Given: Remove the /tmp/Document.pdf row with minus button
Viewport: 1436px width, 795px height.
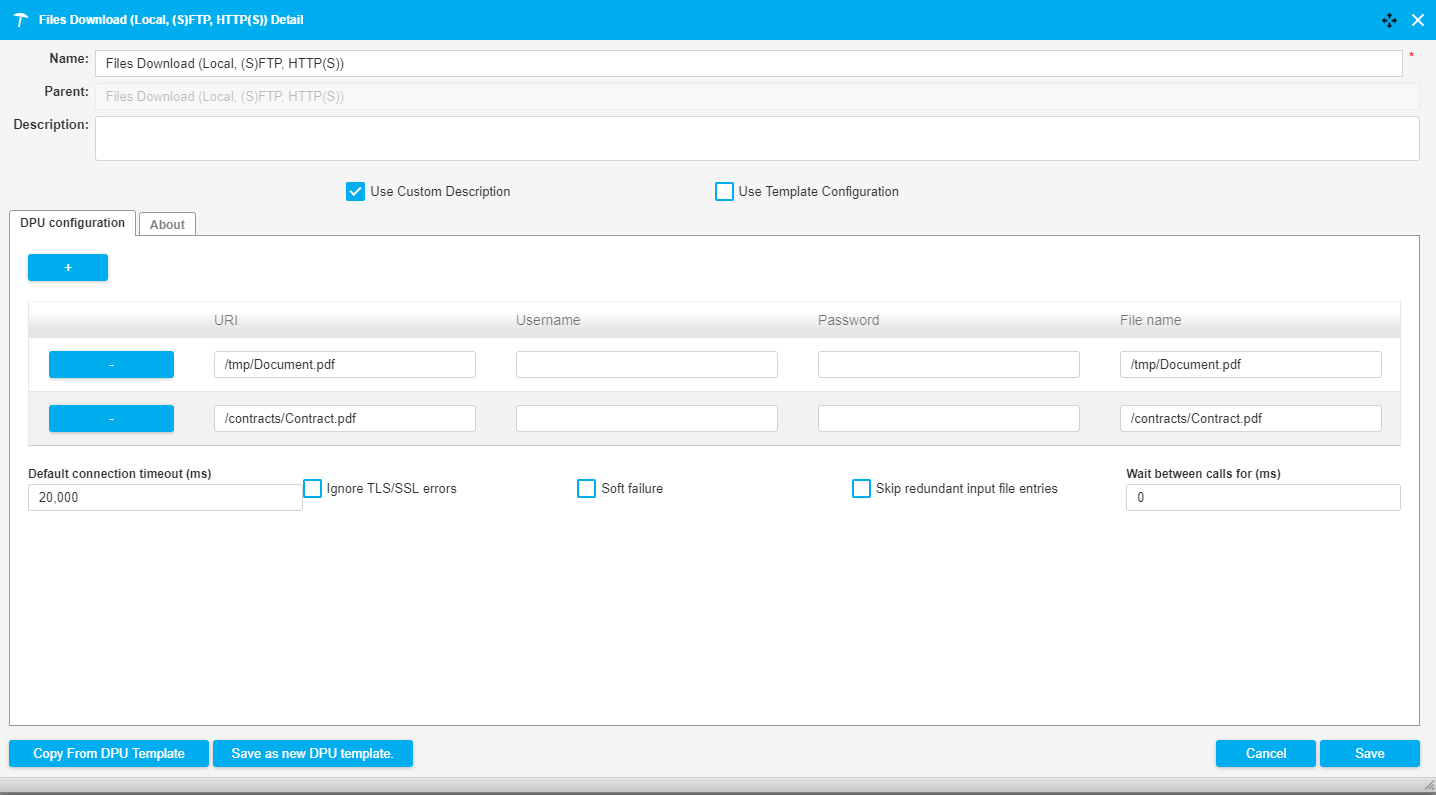Looking at the screenshot, I should tap(111, 365).
